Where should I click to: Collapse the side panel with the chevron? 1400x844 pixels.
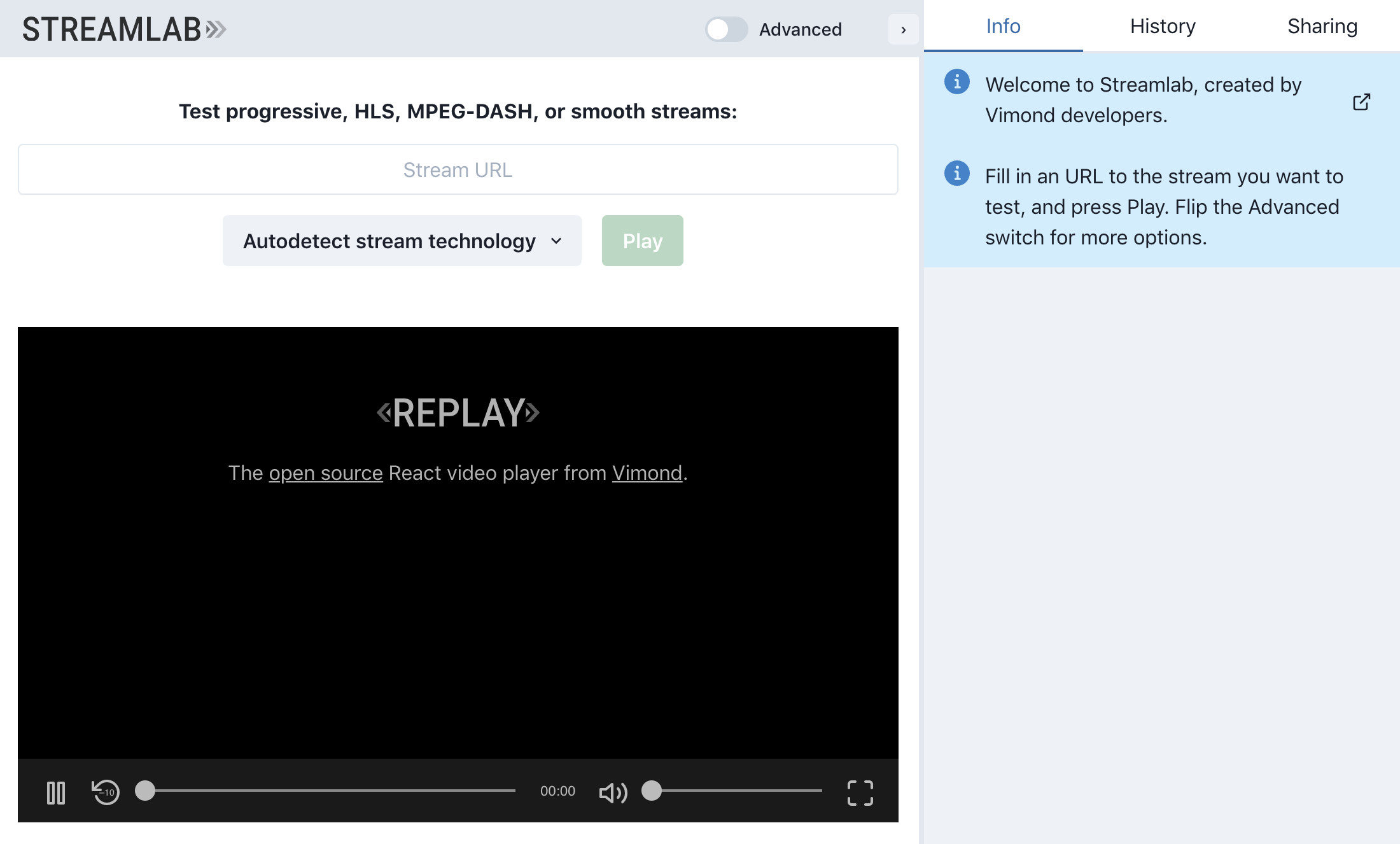(x=903, y=29)
